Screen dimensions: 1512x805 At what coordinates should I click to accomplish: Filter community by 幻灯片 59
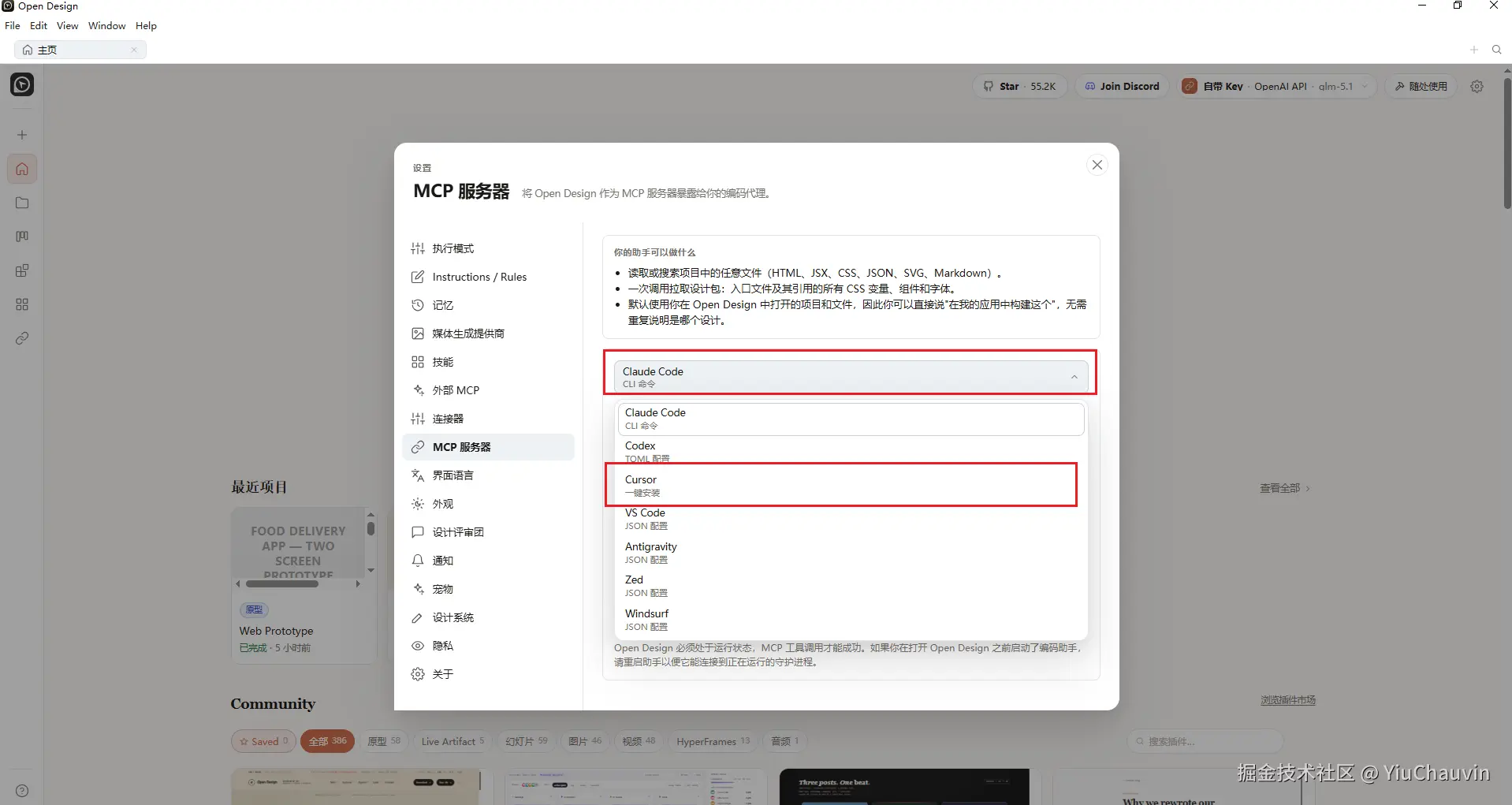tap(527, 741)
